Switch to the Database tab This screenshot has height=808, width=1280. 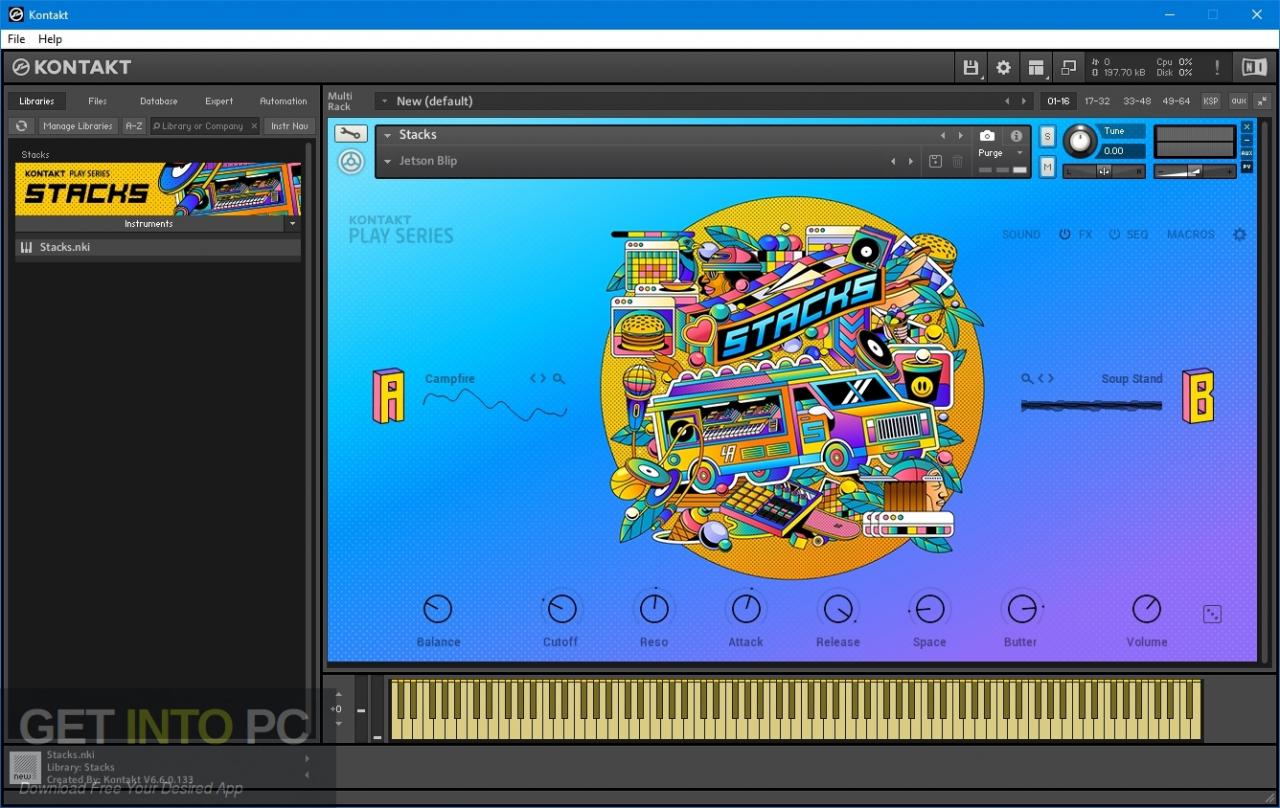pyautogui.click(x=159, y=101)
